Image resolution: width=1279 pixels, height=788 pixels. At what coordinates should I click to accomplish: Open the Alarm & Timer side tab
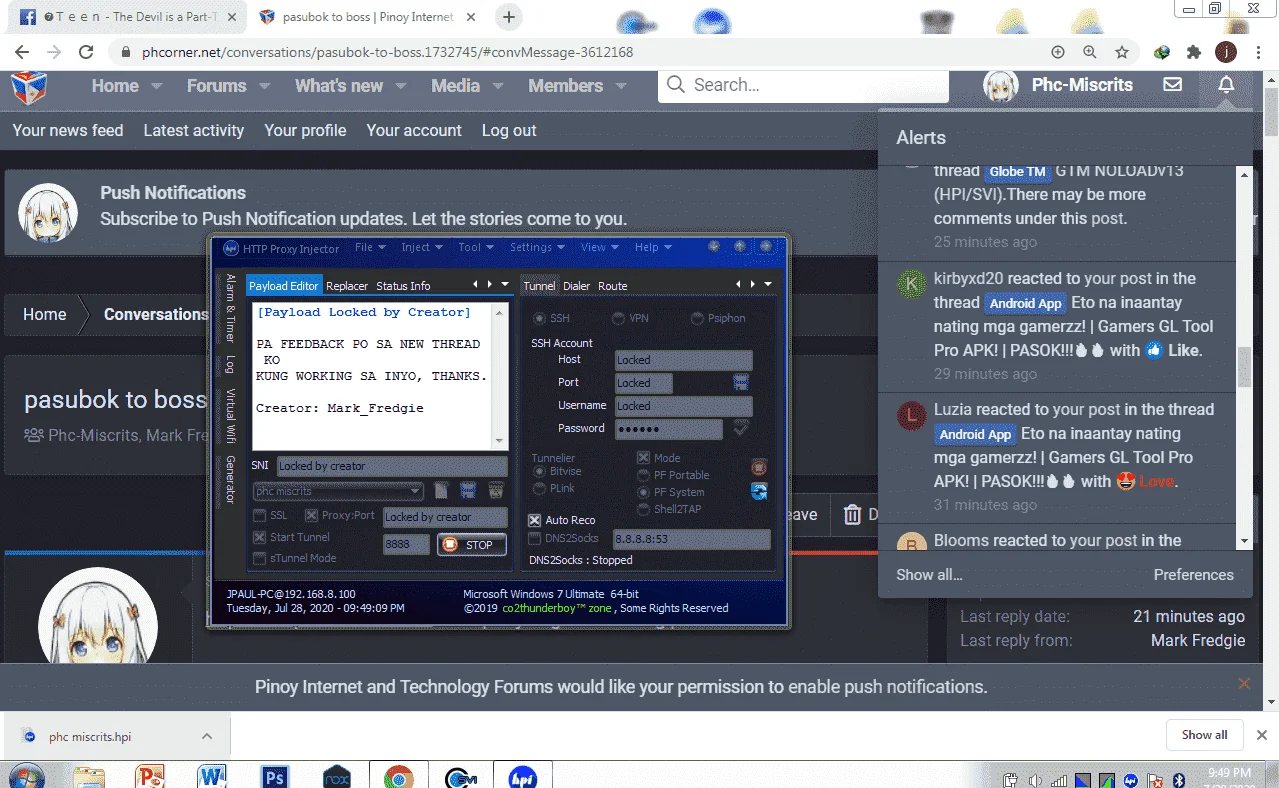click(230, 308)
